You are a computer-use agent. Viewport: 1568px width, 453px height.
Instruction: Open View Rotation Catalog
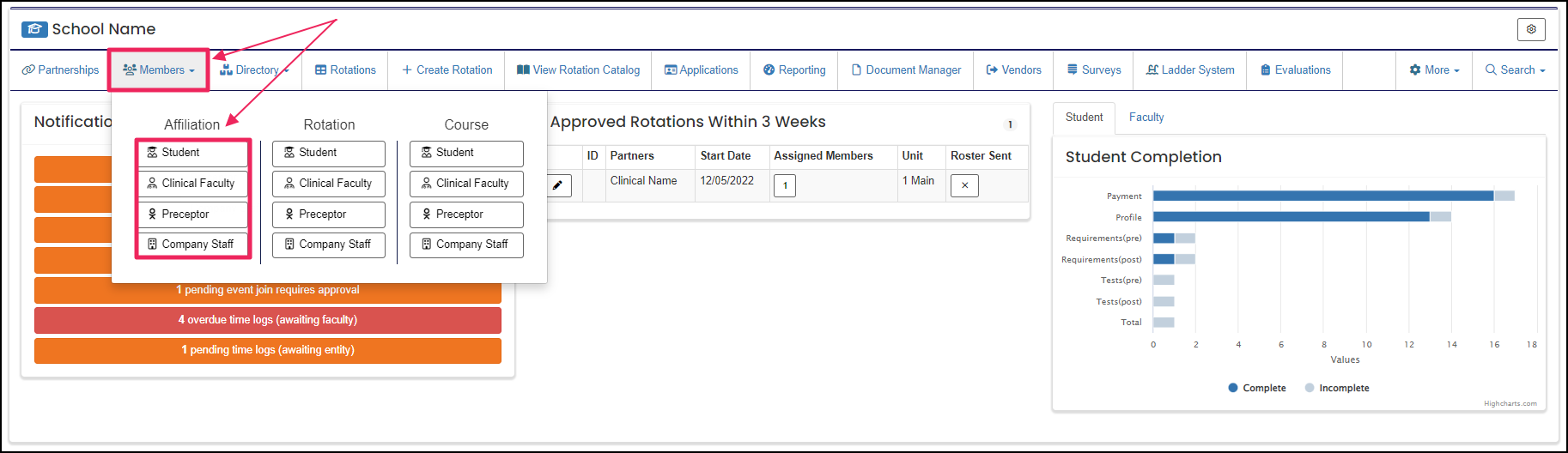tap(578, 70)
